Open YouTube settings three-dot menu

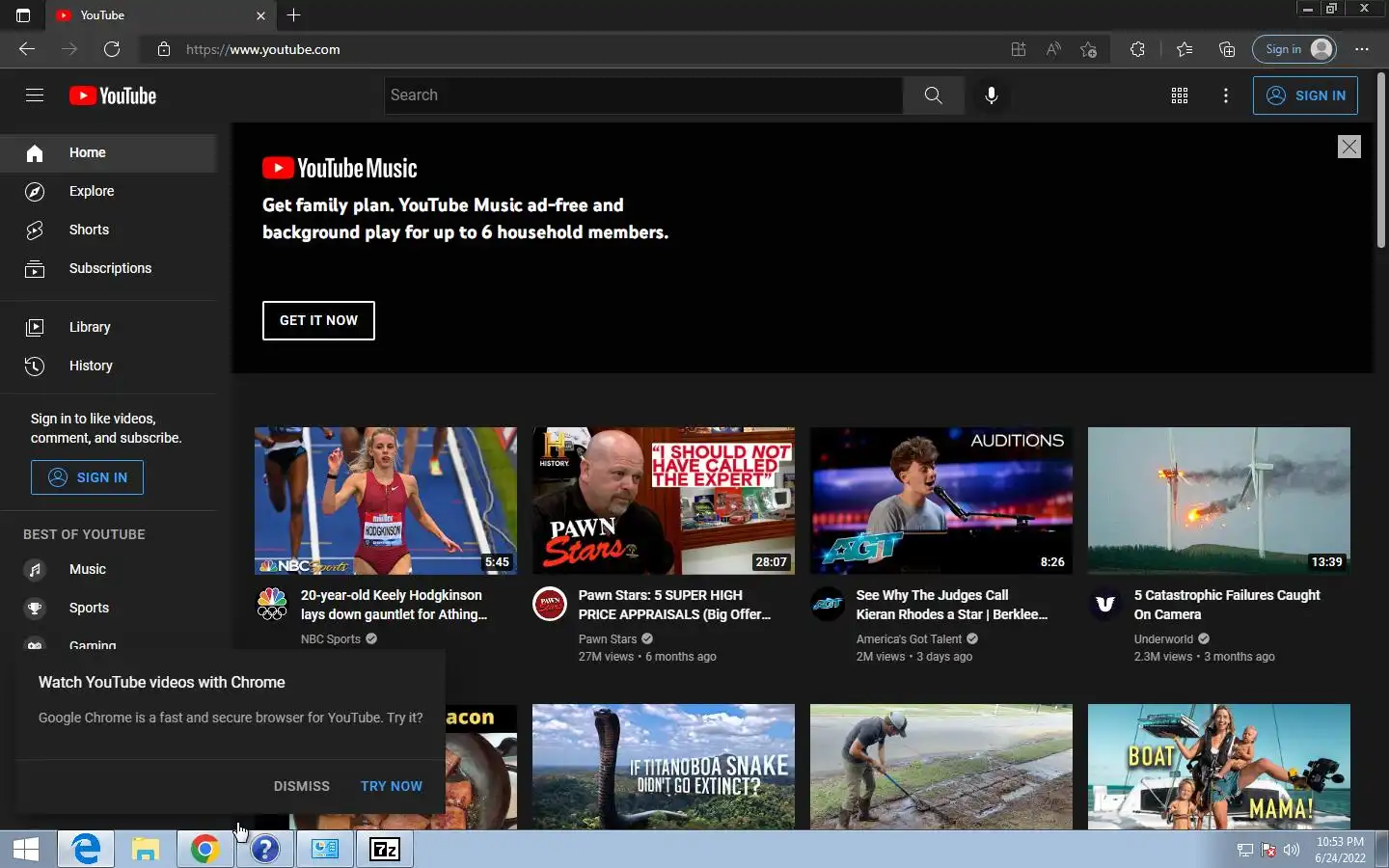(1225, 95)
